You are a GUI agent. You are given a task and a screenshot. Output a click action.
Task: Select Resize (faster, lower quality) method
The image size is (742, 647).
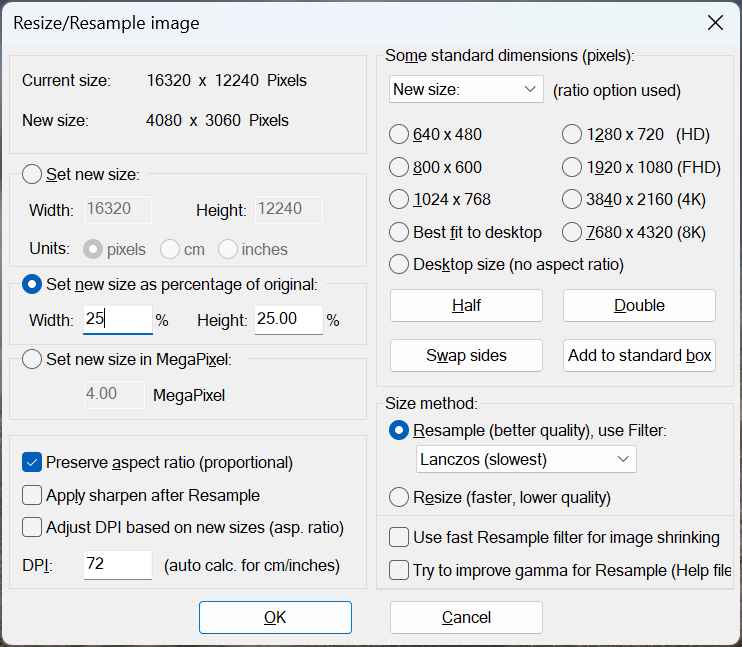[399, 497]
